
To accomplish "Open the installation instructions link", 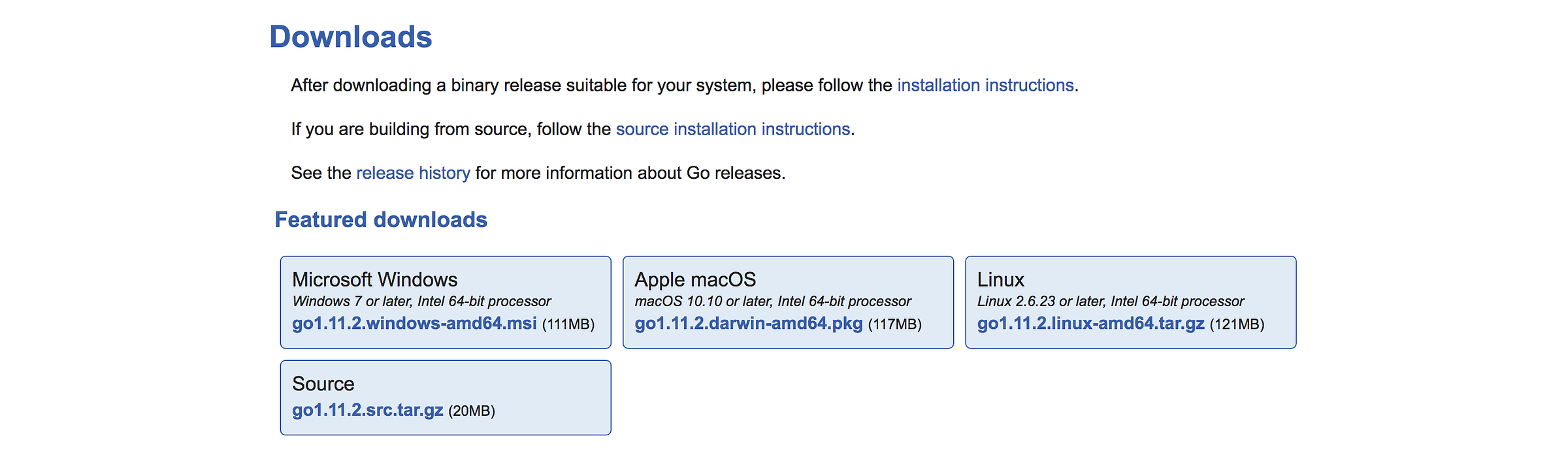I will (x=985, y=86).
